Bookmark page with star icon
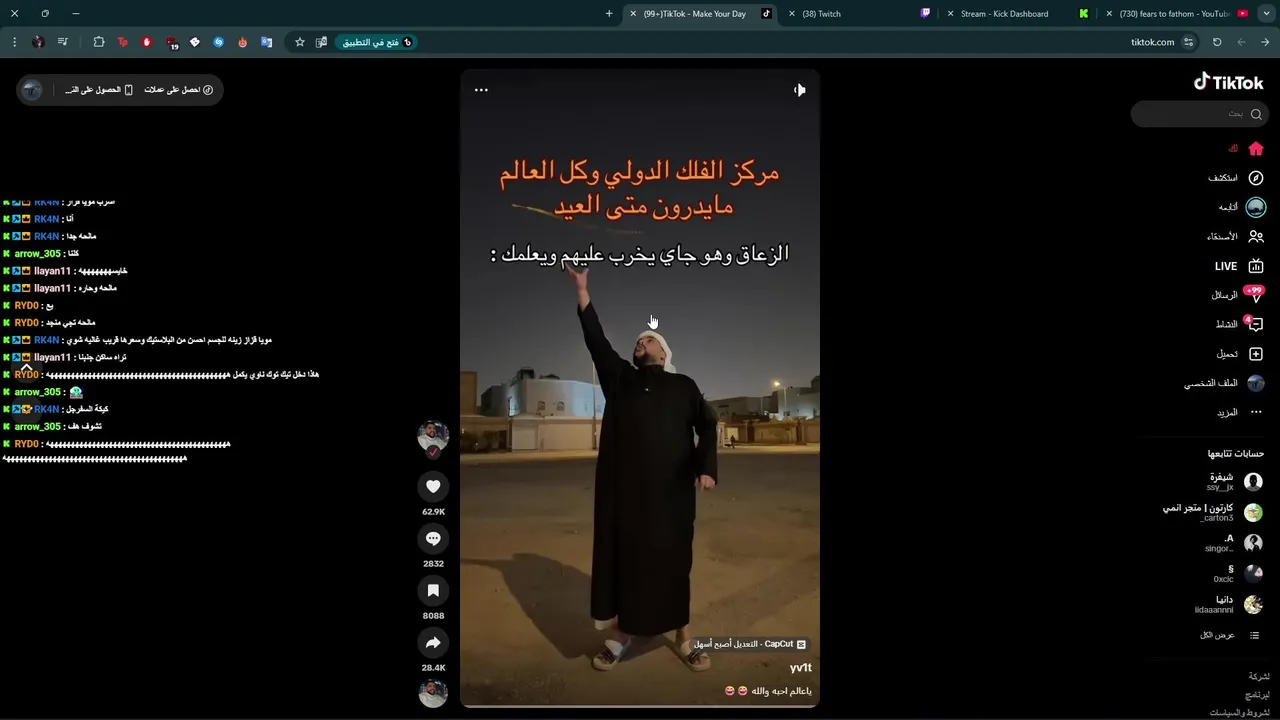1280x720 pixels. pyautogui.click(x=299, y=42)
